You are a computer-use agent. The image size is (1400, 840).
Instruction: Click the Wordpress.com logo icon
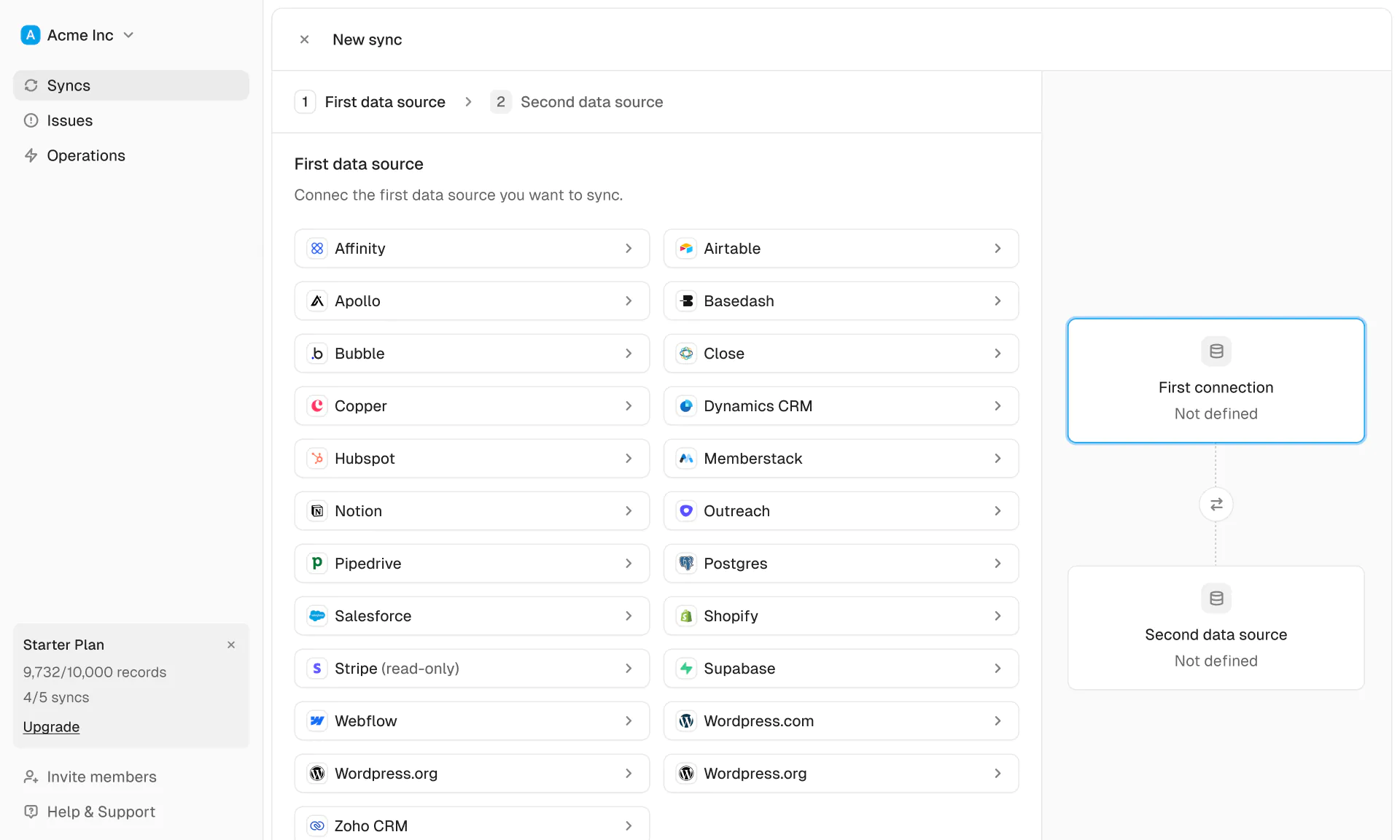coord(686,721)
